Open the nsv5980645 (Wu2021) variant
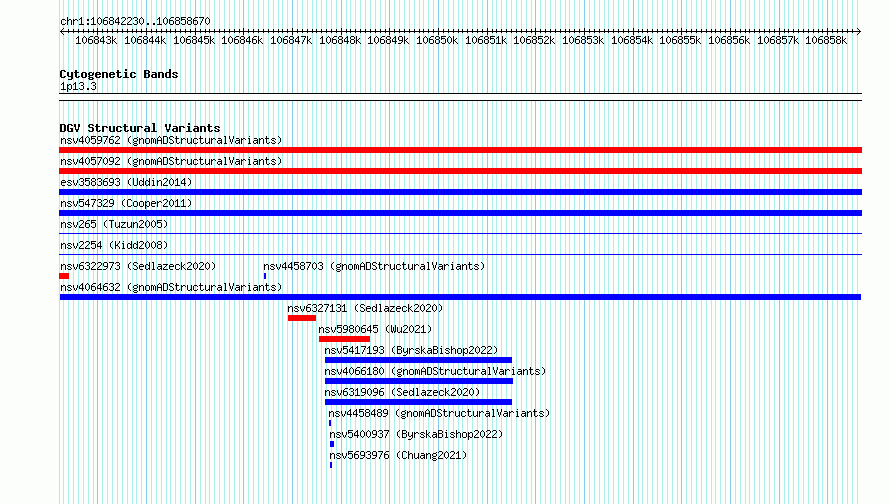The image size is (890, 504). [375, 329]
